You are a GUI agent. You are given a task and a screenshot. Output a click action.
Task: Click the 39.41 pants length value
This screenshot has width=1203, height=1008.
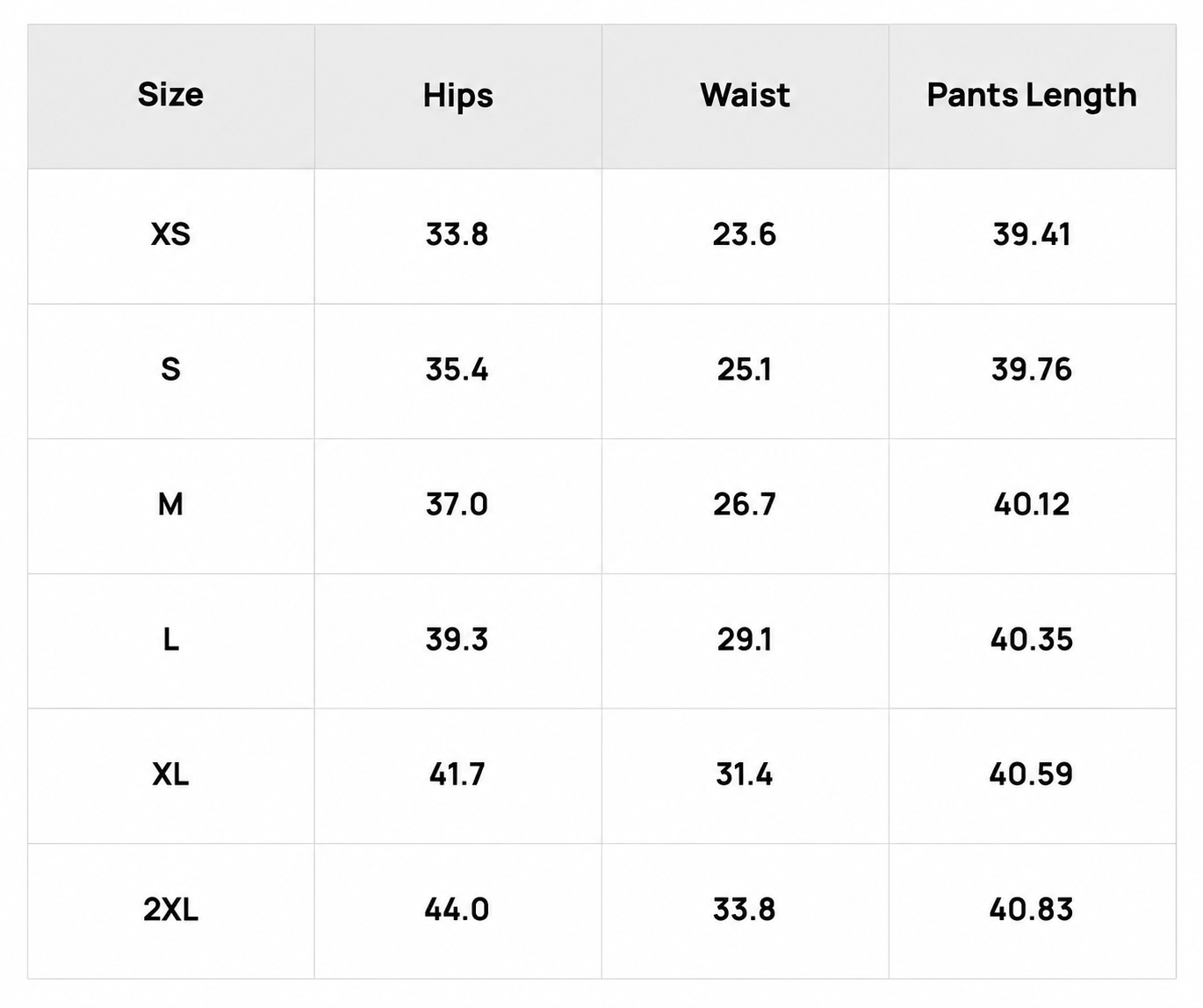[x=1032, y=234]
